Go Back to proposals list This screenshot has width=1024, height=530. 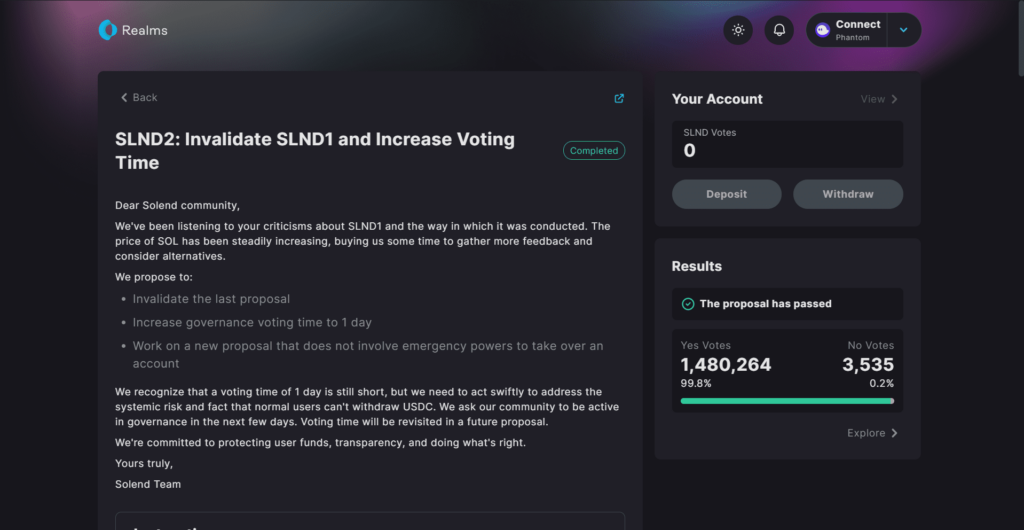click(x=139, y=97)
